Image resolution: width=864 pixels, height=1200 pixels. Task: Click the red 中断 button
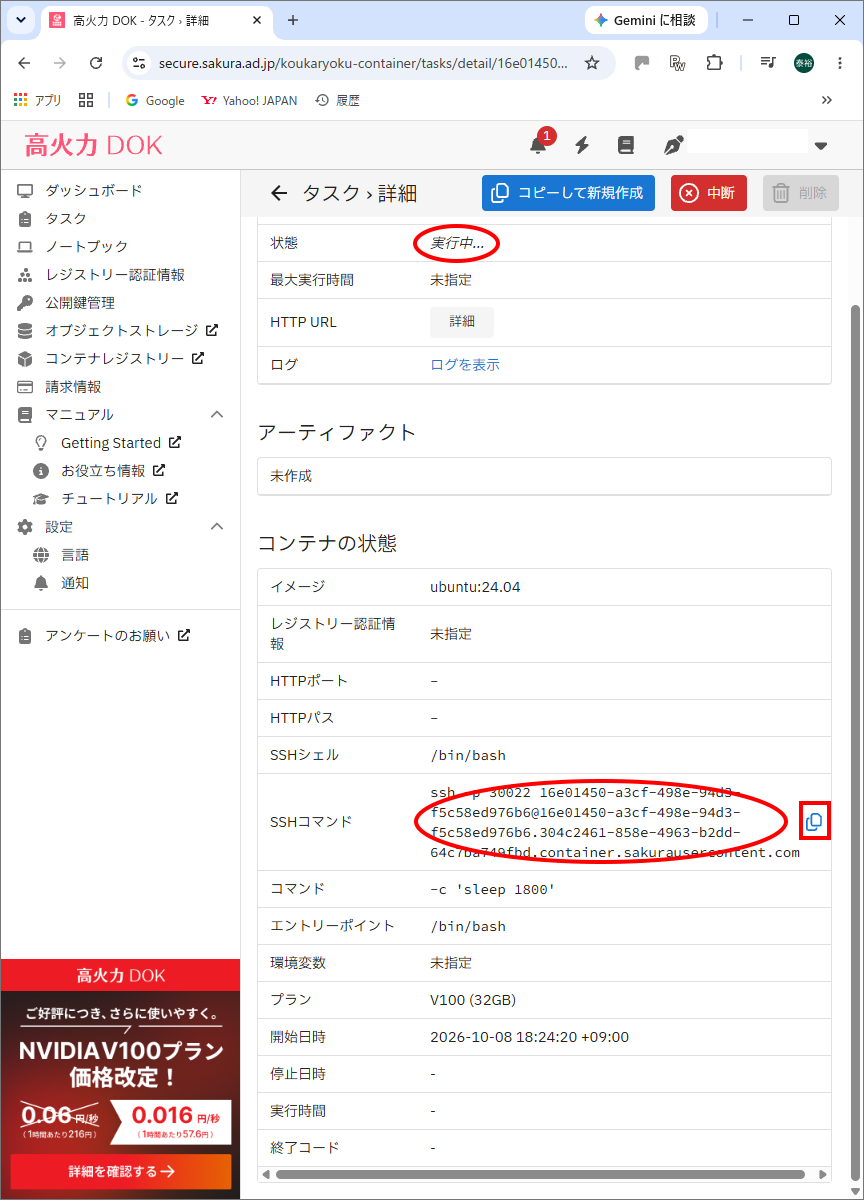[709, 193]
